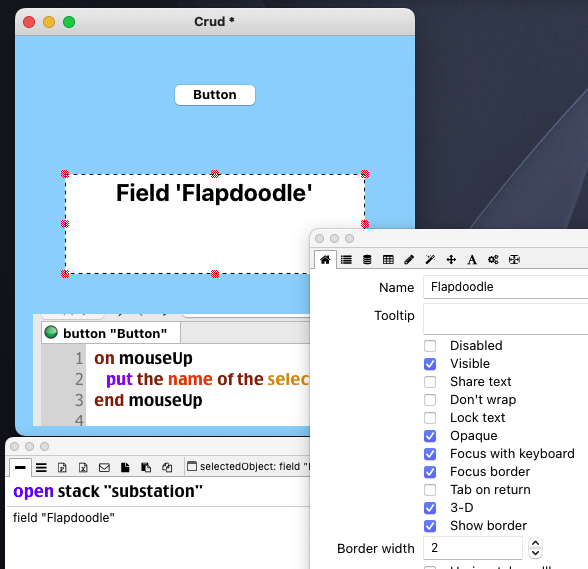Show Global Variables pane in message box
588x569 pixels.
(x=83, y=467)
